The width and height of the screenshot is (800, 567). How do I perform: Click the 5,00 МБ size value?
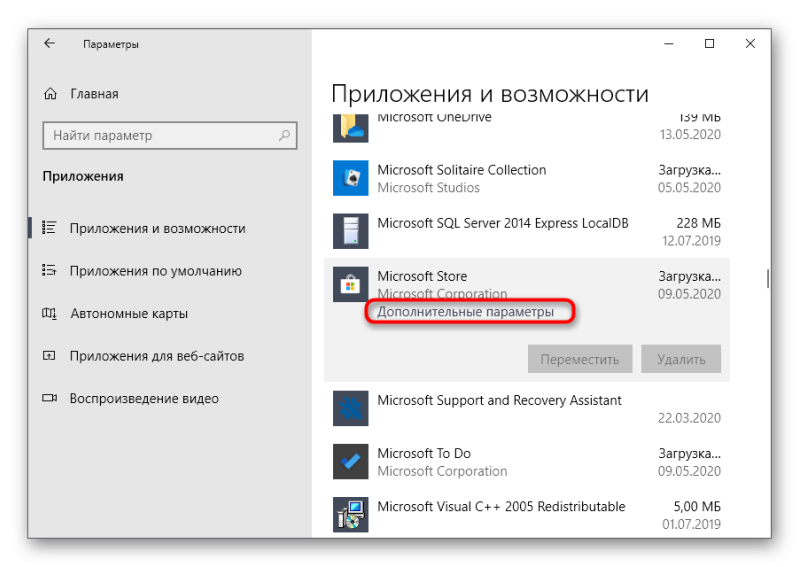coord(697,506)
